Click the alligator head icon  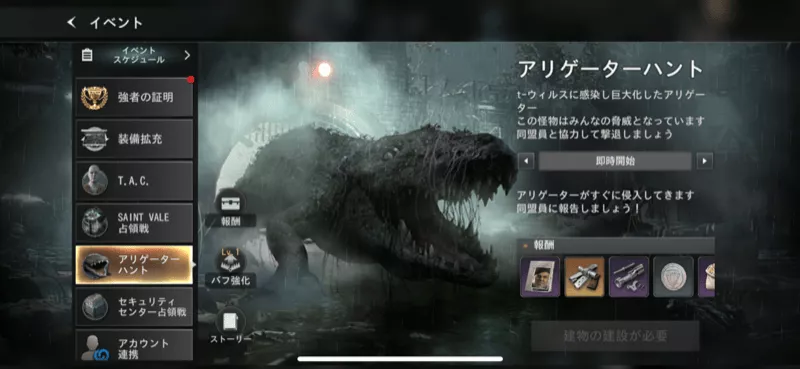[95, 265]
